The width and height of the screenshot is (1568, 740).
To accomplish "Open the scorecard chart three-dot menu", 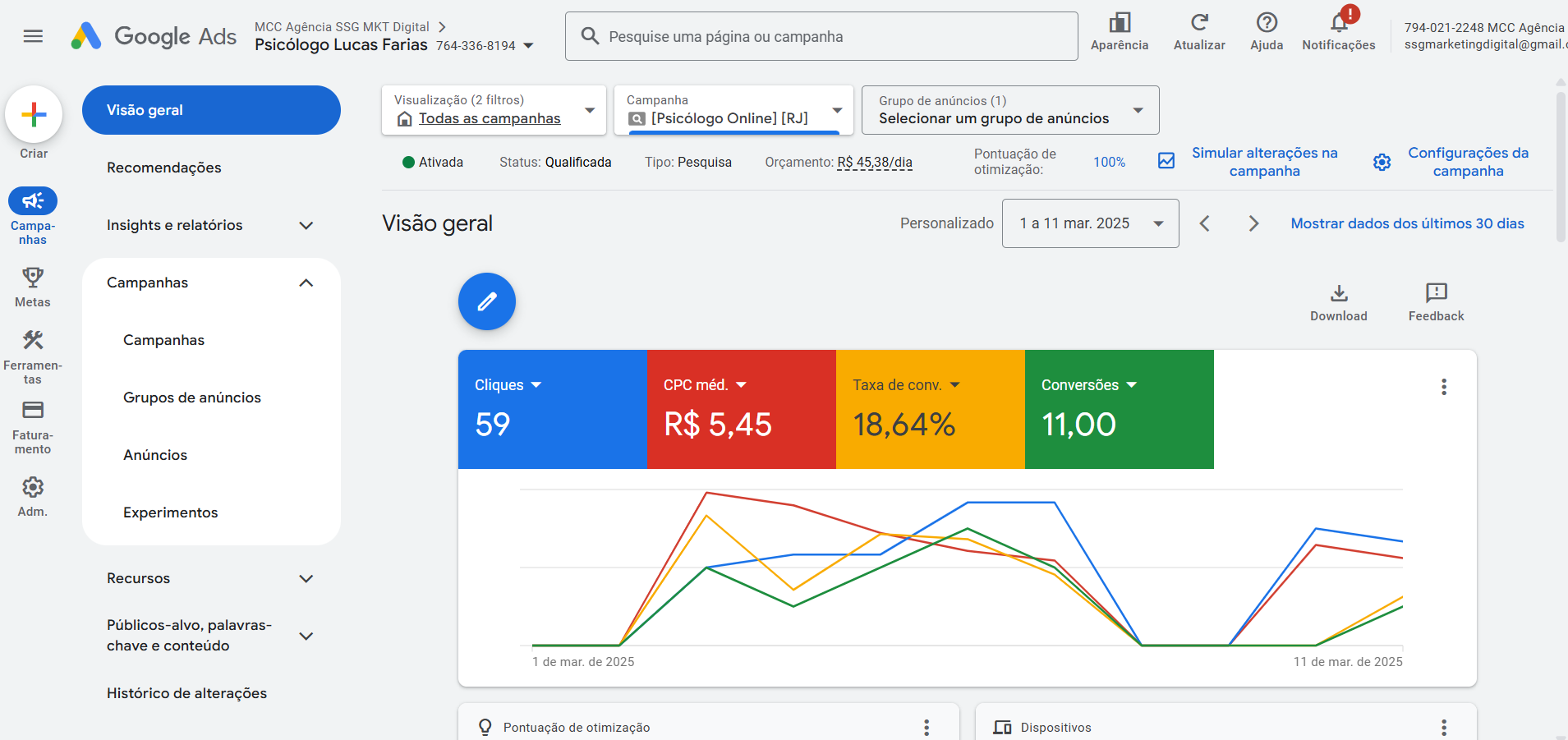I will click(1444, 387).
